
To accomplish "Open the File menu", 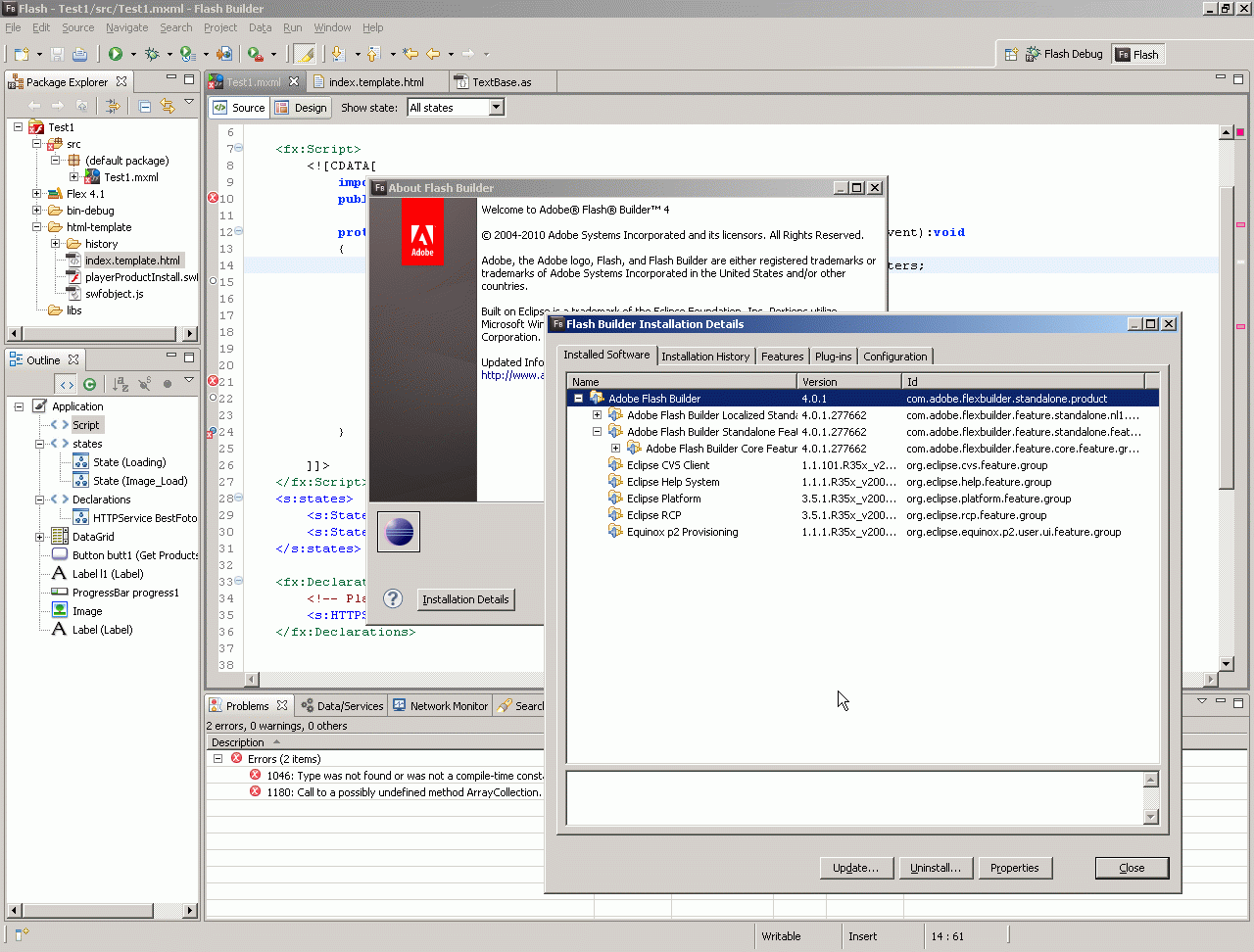I will point(13,27).
